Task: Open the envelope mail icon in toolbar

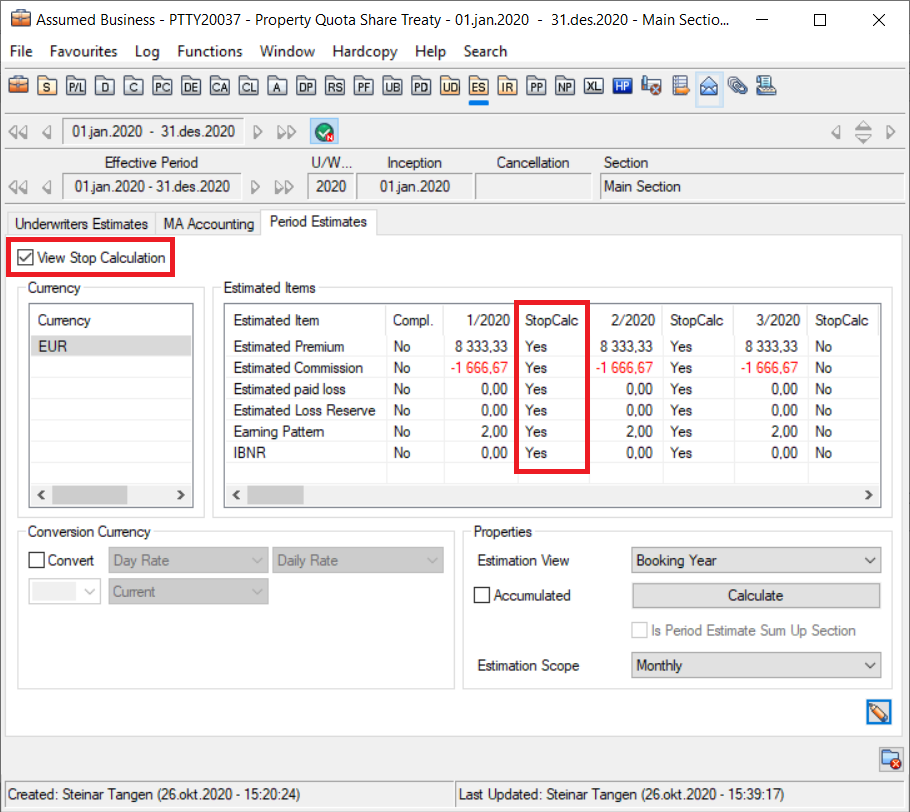Action: click(709, 87)
